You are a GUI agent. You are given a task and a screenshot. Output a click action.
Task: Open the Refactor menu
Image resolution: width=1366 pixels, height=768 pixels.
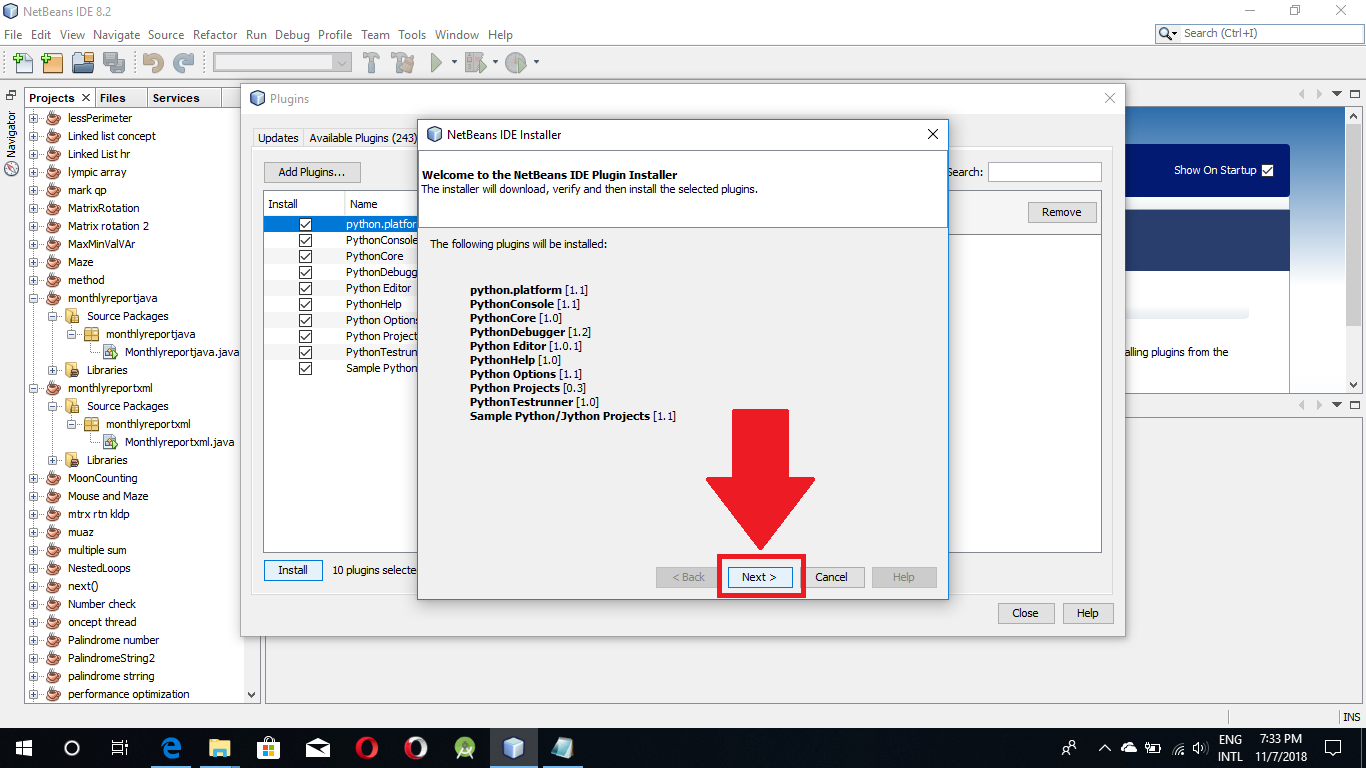(x=215, y=34)
